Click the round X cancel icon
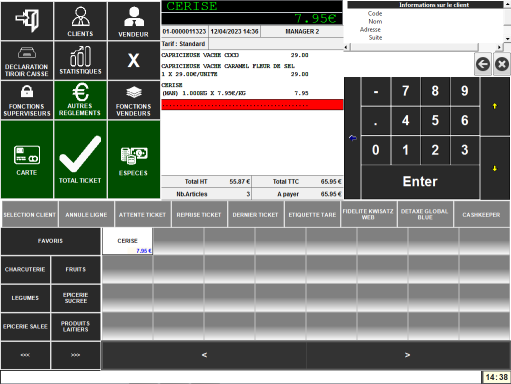 502,64
